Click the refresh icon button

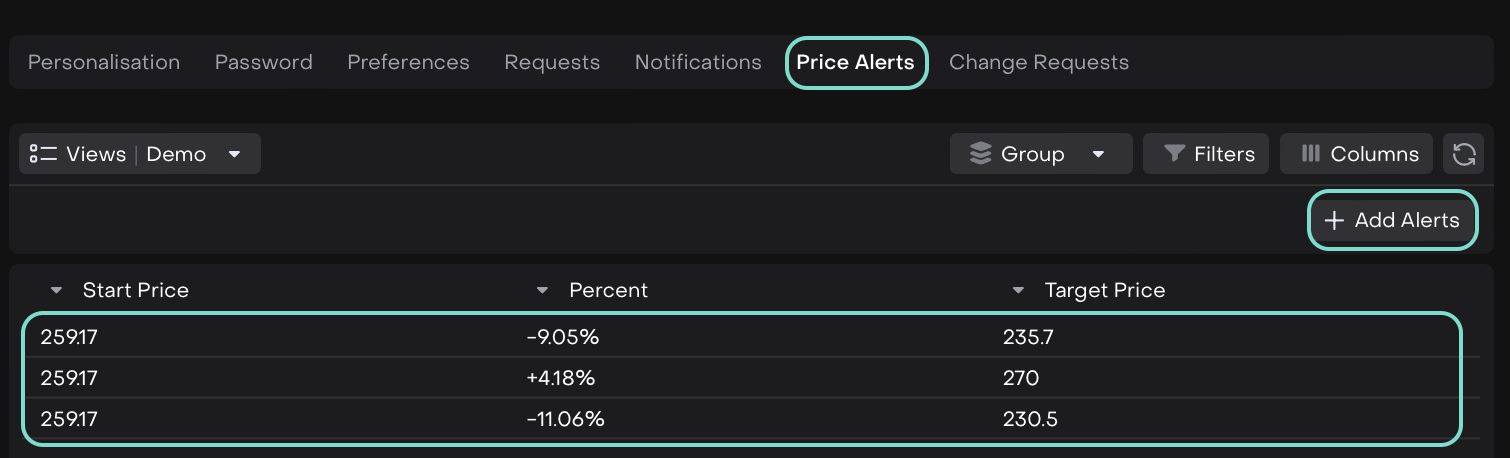1464,154
